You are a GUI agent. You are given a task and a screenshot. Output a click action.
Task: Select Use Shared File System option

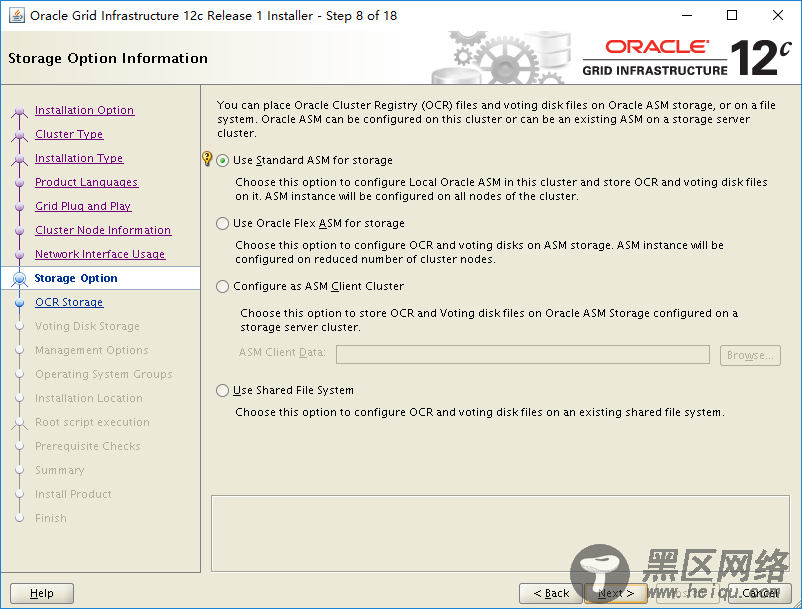coord(222,391)
